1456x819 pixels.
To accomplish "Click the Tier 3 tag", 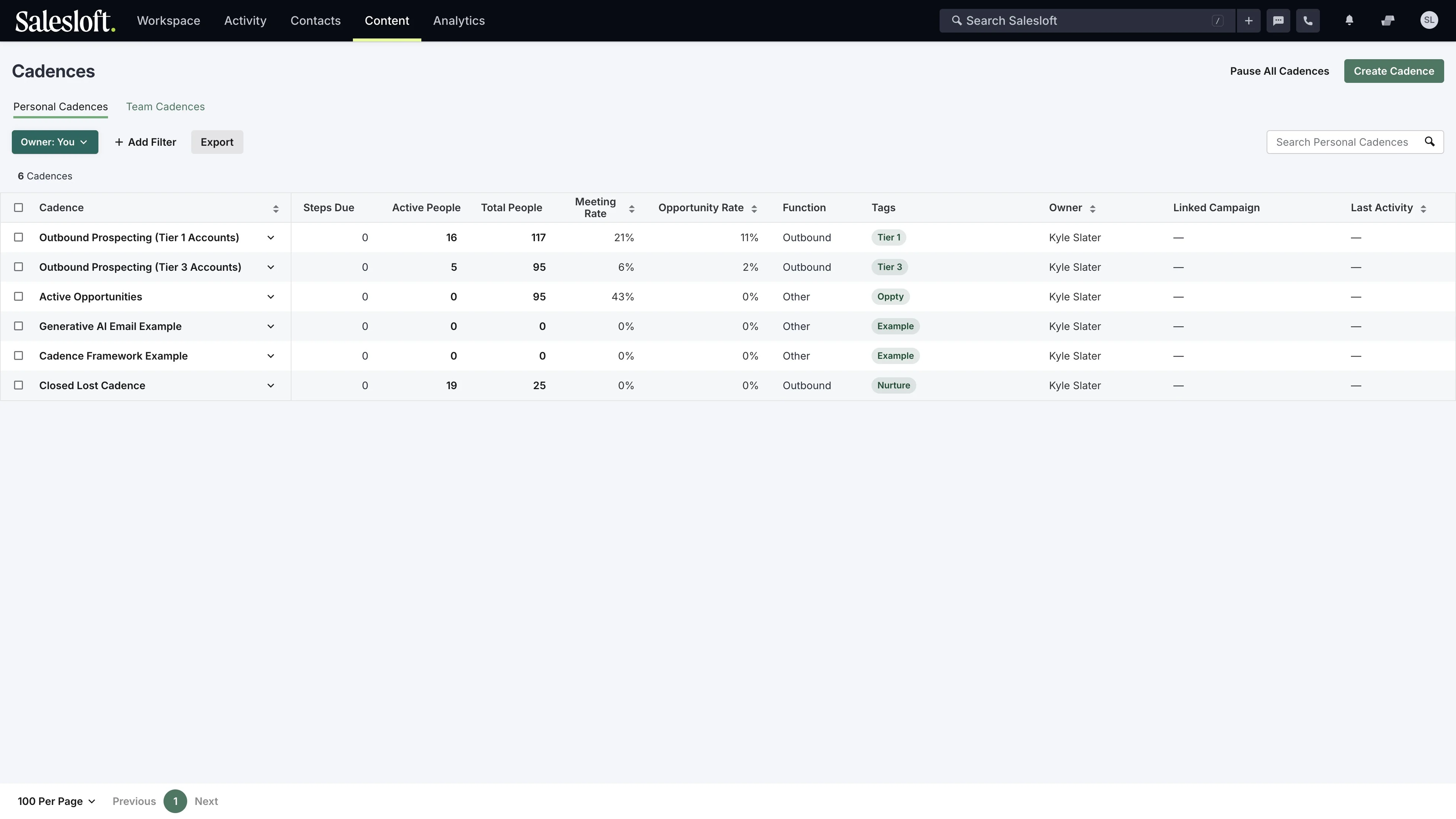I will coord(890,267).
